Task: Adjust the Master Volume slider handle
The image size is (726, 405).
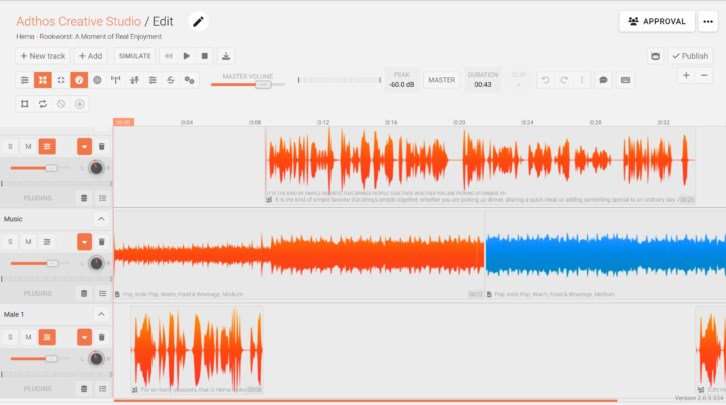Action: coord(263,85)
